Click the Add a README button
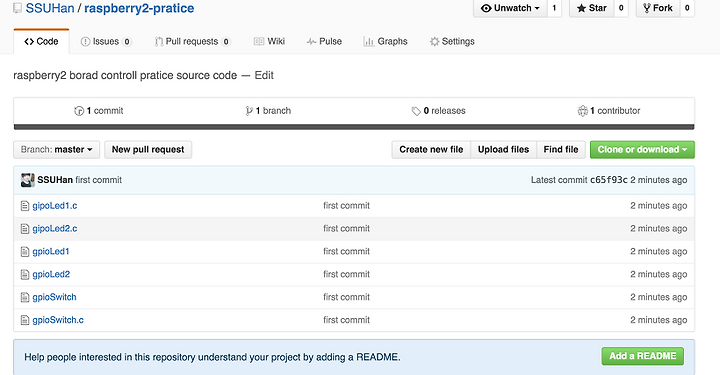 point(642,356)
